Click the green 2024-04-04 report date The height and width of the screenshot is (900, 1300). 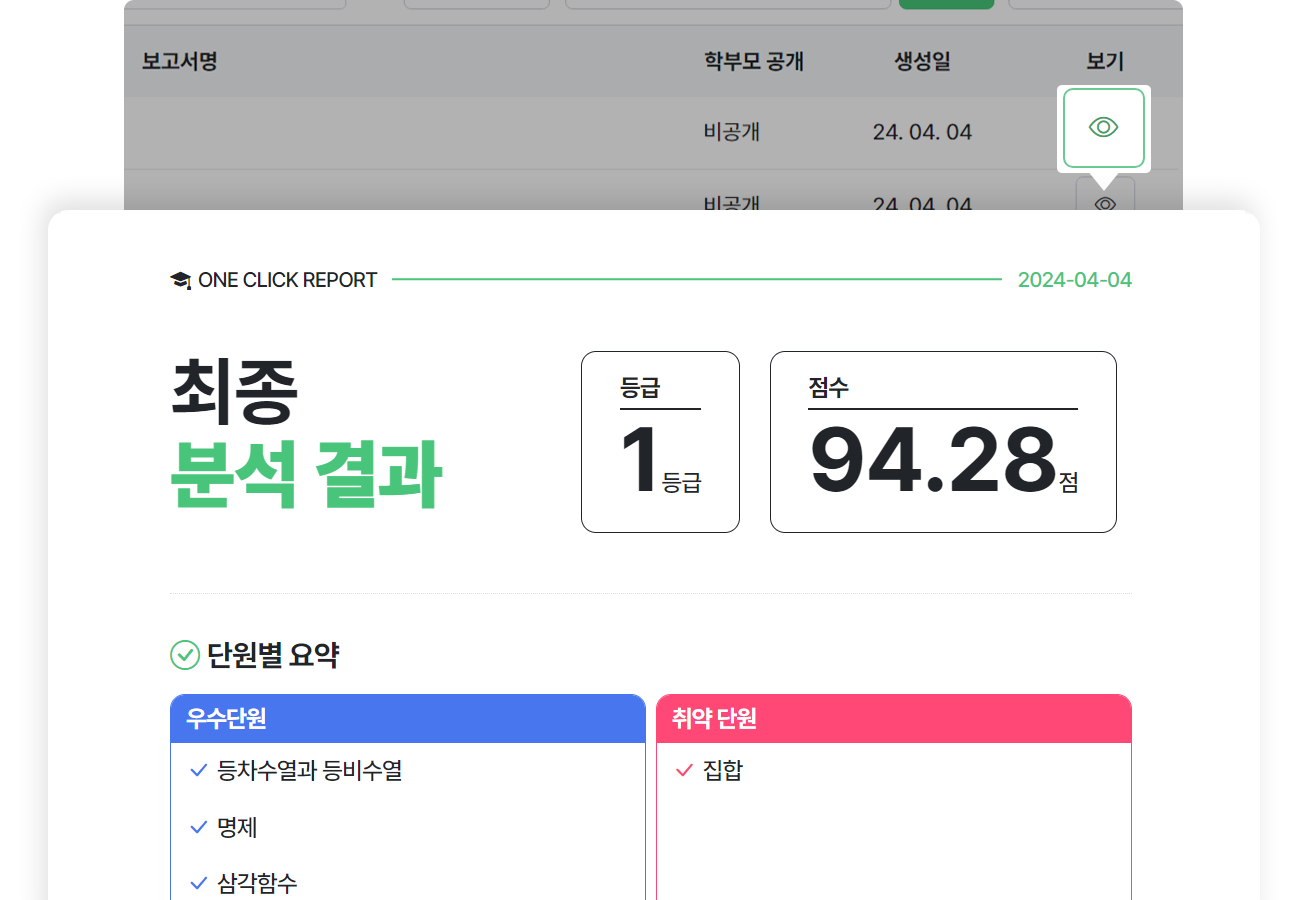tap(1074, 280)
